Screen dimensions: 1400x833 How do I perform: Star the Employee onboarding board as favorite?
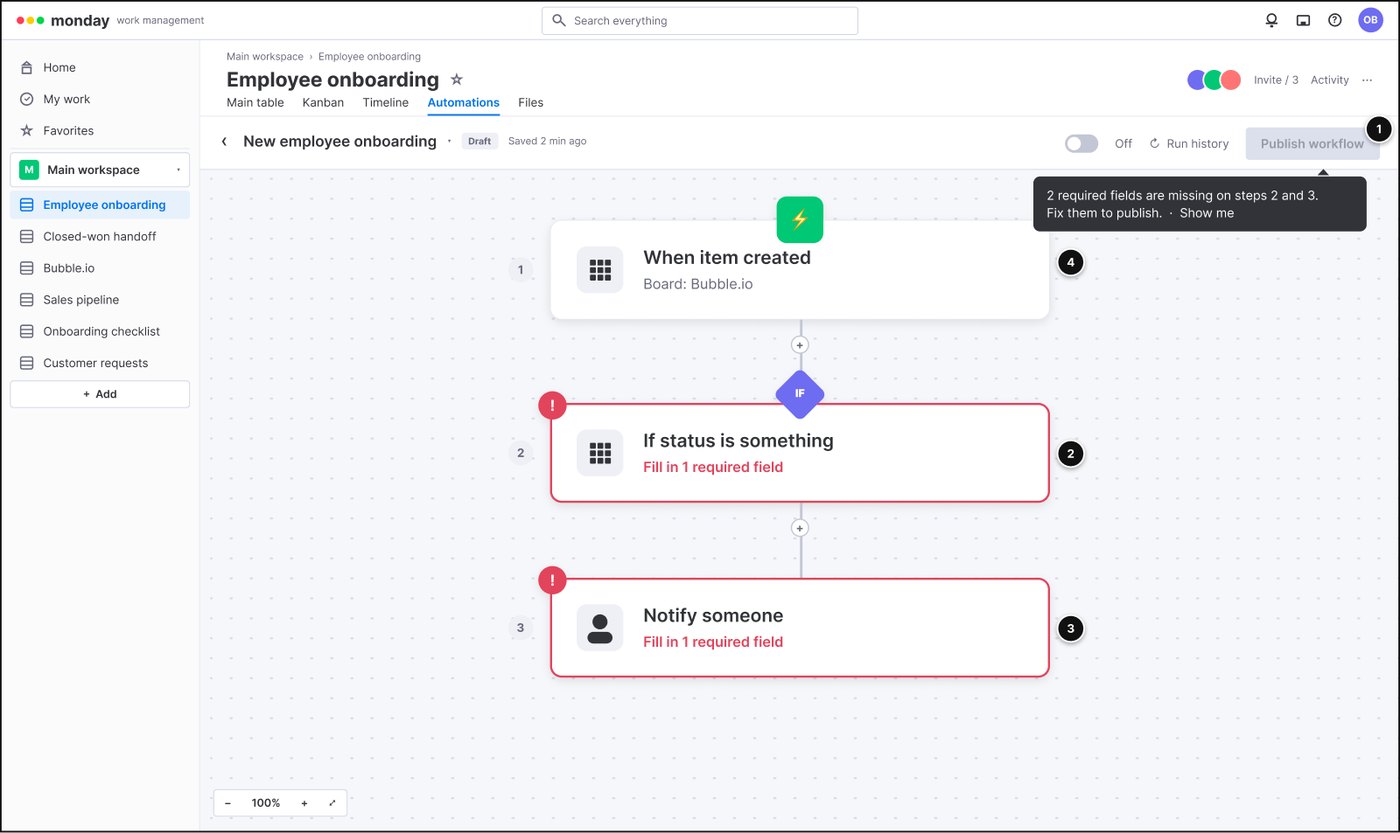point(457,79)
